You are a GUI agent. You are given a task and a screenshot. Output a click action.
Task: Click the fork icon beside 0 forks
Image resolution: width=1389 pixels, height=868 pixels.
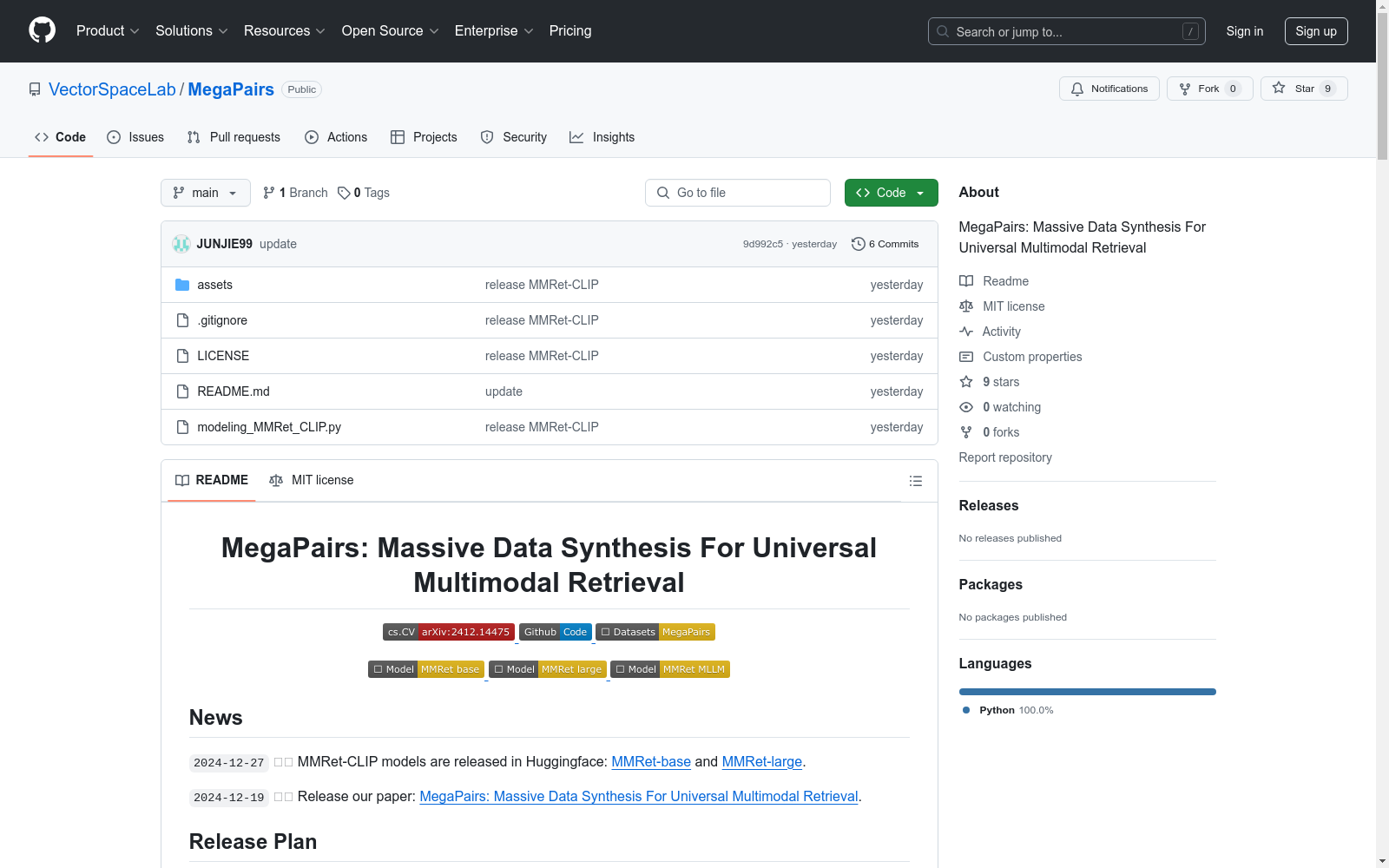tap(966, 432)
